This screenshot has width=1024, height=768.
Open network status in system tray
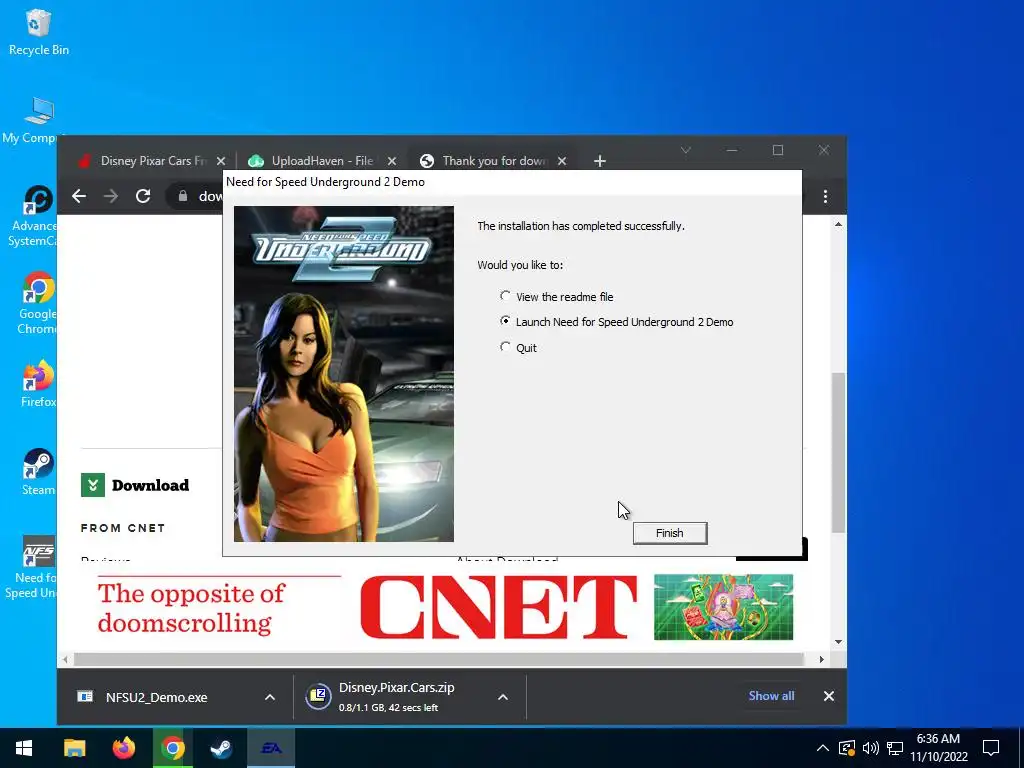(x=895, y=748)
